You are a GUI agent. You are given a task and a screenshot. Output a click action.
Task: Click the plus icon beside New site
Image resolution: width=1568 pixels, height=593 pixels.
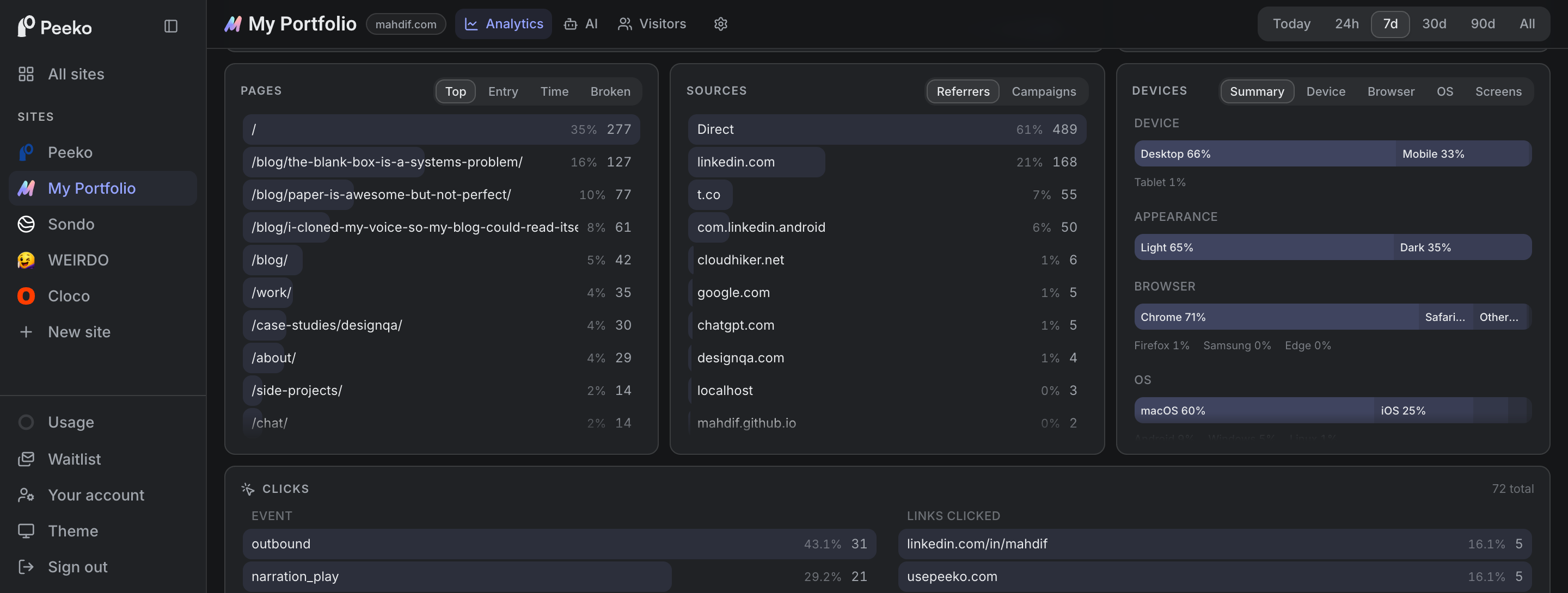pos(26,331)
